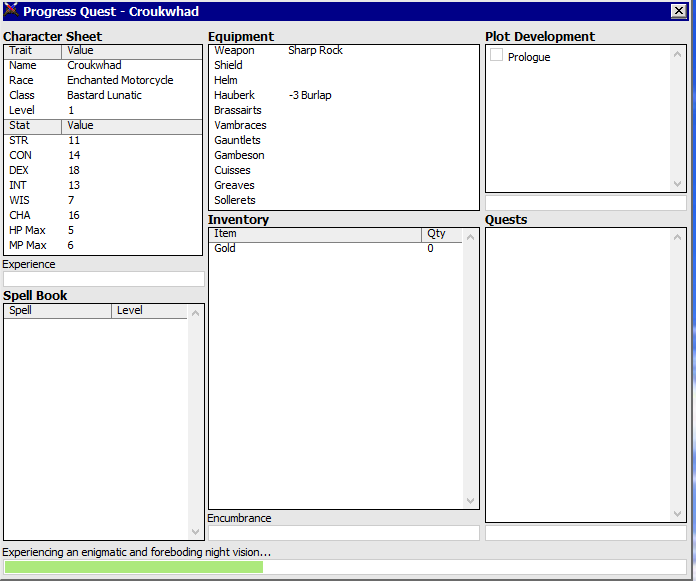Select the Race row Enchanted Motorcycle
Viewport: 696px width, 581px height.
click(x=103, y=80)
